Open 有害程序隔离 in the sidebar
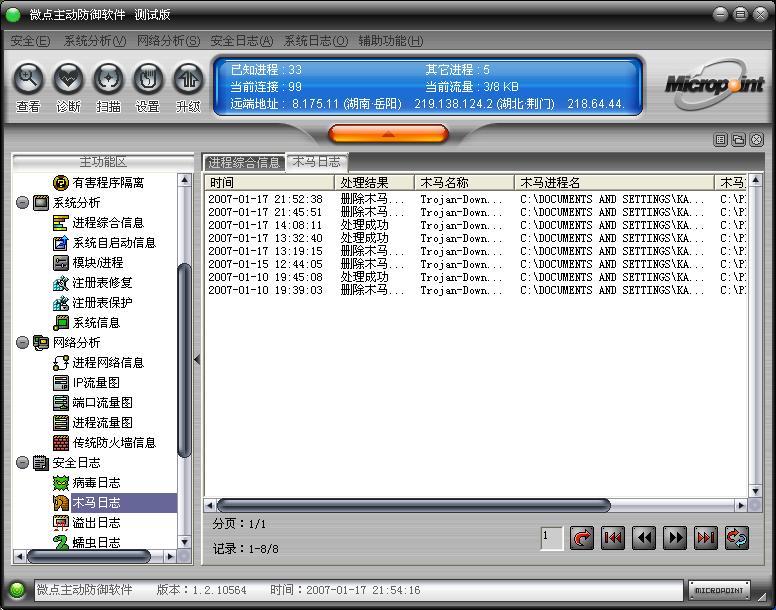This screenshot has height=610, width=776. (98, 183)
